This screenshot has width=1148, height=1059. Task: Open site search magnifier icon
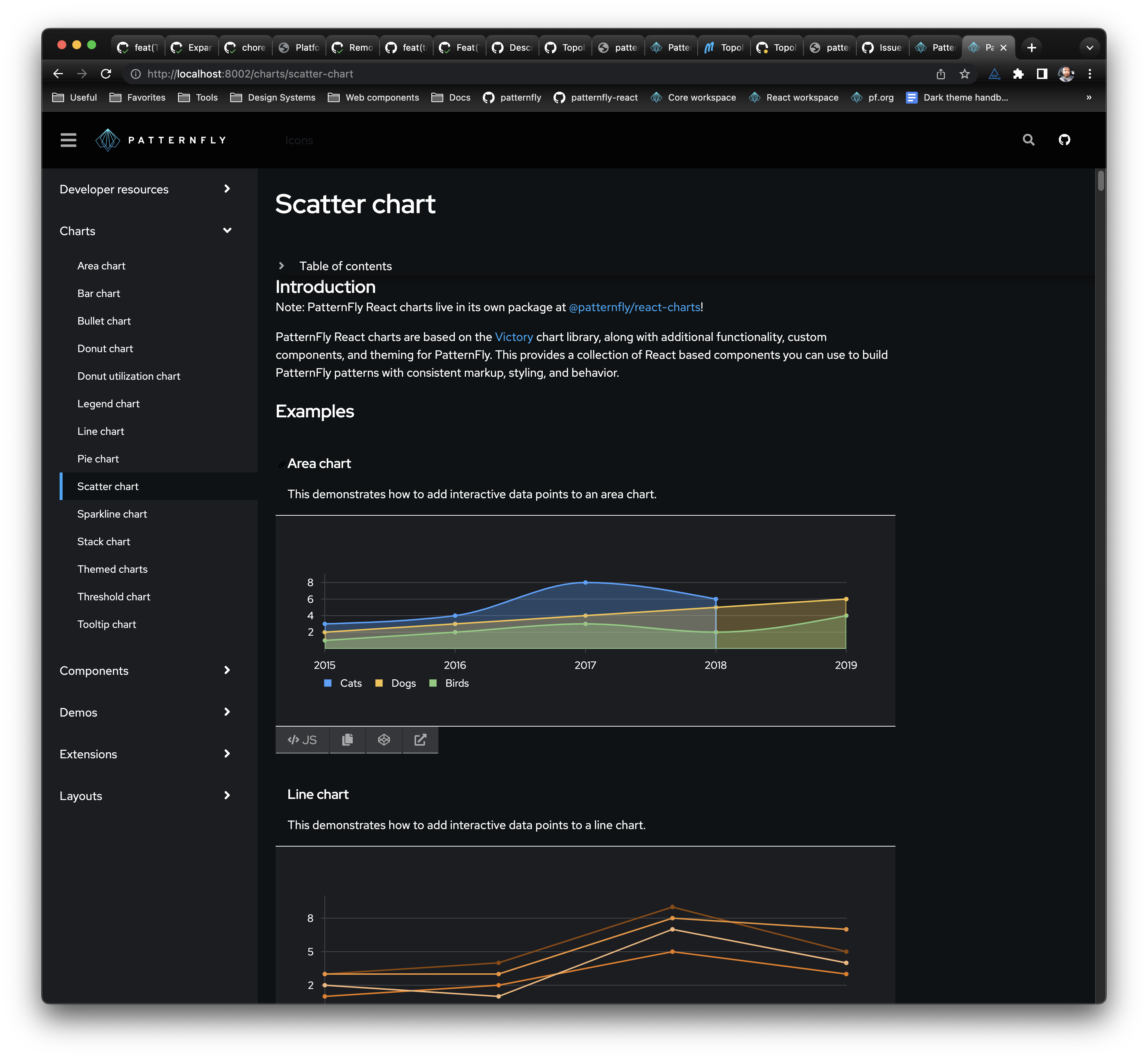(x=1028, y=140)
